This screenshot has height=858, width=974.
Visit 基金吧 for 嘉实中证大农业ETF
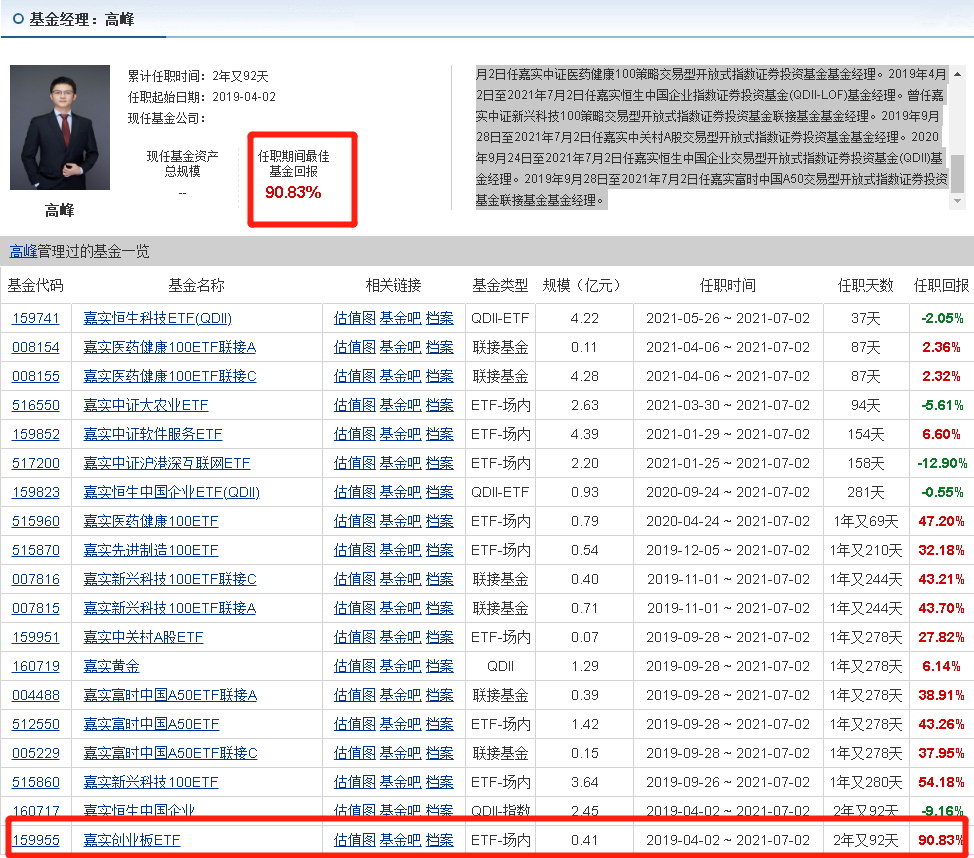point(400,405)
